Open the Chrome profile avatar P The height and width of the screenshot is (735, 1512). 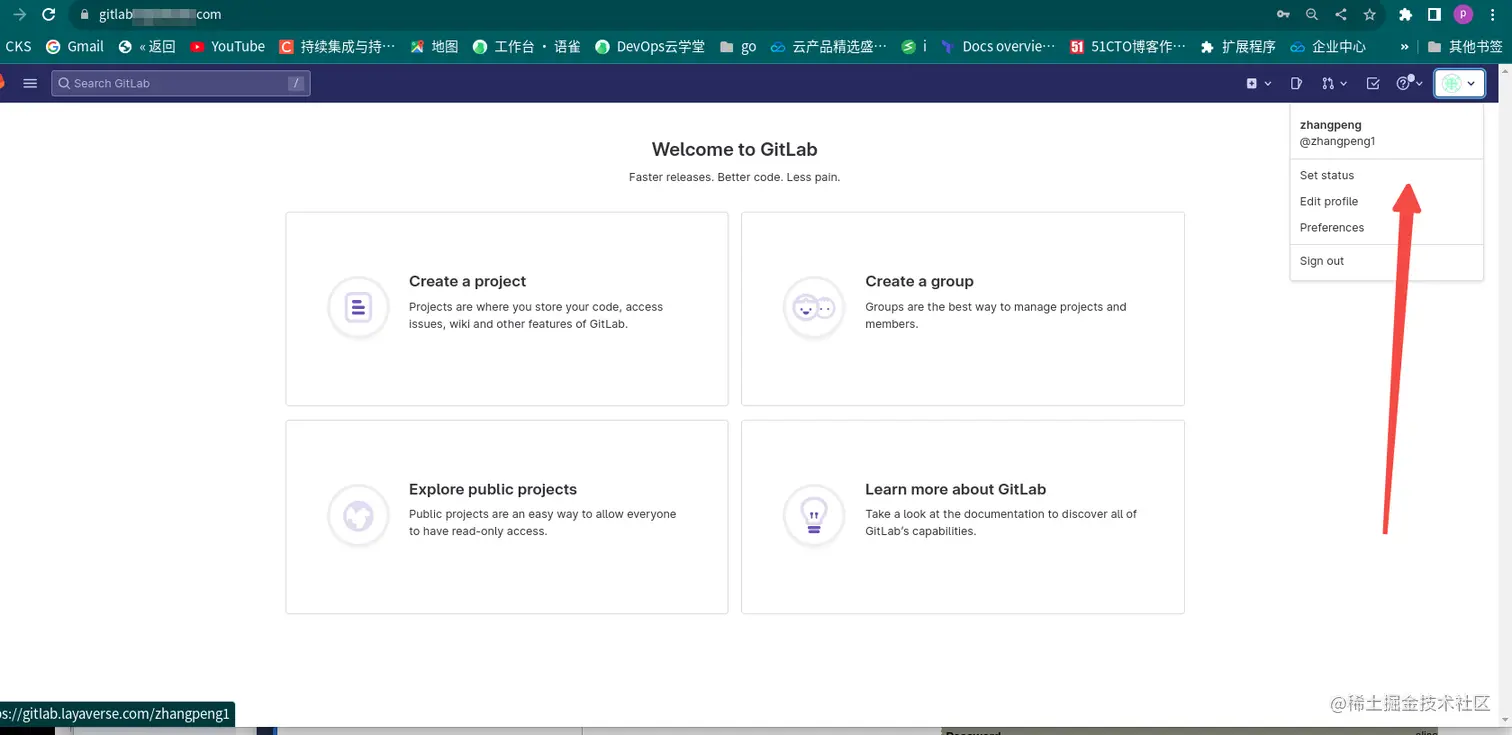(x=1464, y=15)
